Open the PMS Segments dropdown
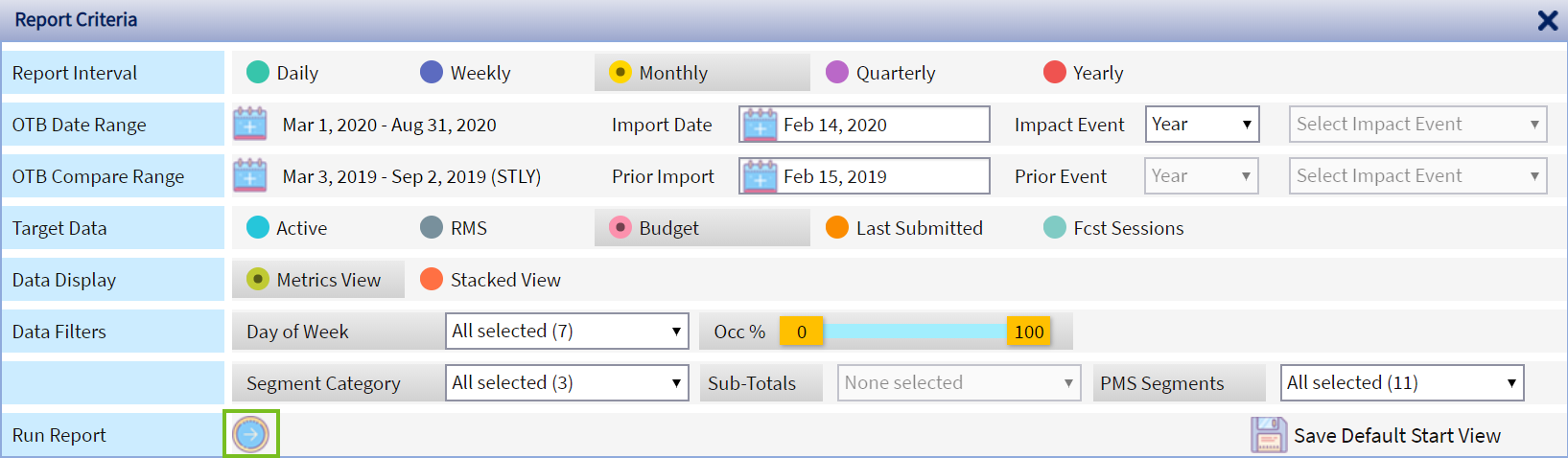This screenshot has width=1568, height=458. (x=1402, y=383)
